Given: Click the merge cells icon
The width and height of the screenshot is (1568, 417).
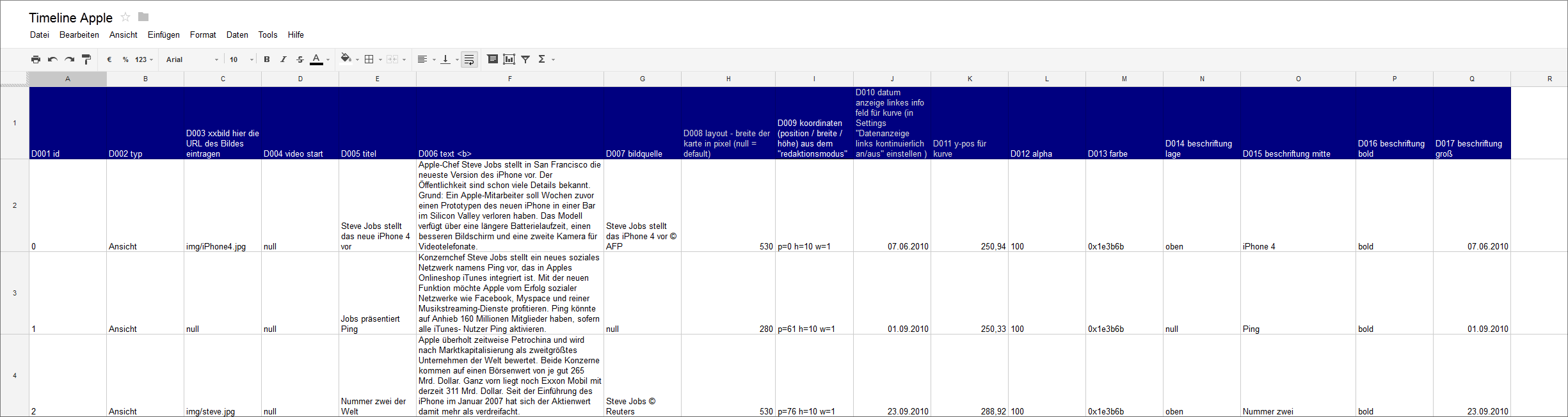Looking at the screenshot, I should point(392,59).
